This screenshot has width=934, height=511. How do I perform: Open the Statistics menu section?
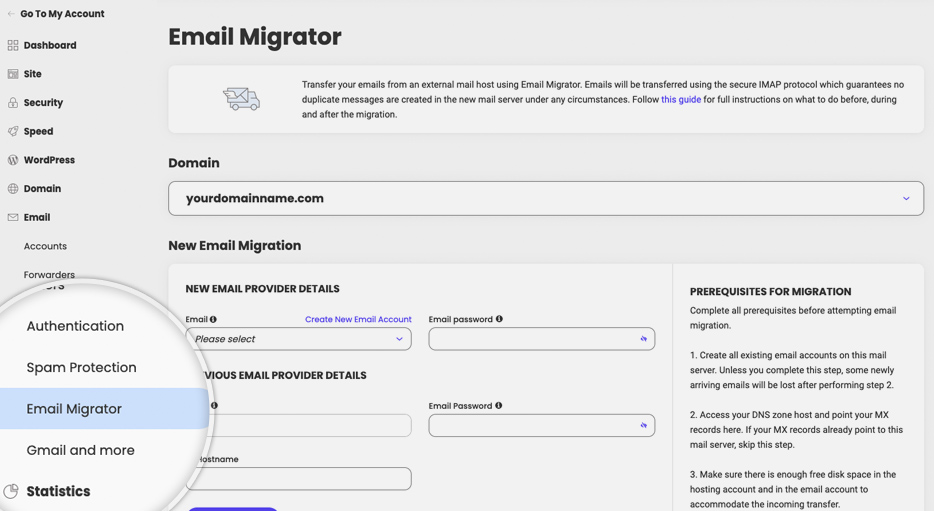tap(58, 491)
